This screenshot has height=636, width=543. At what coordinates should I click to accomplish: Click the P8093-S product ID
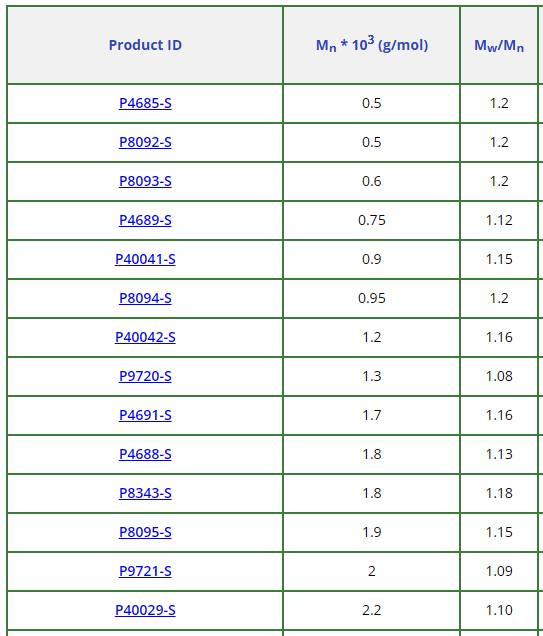pos(145,181)
